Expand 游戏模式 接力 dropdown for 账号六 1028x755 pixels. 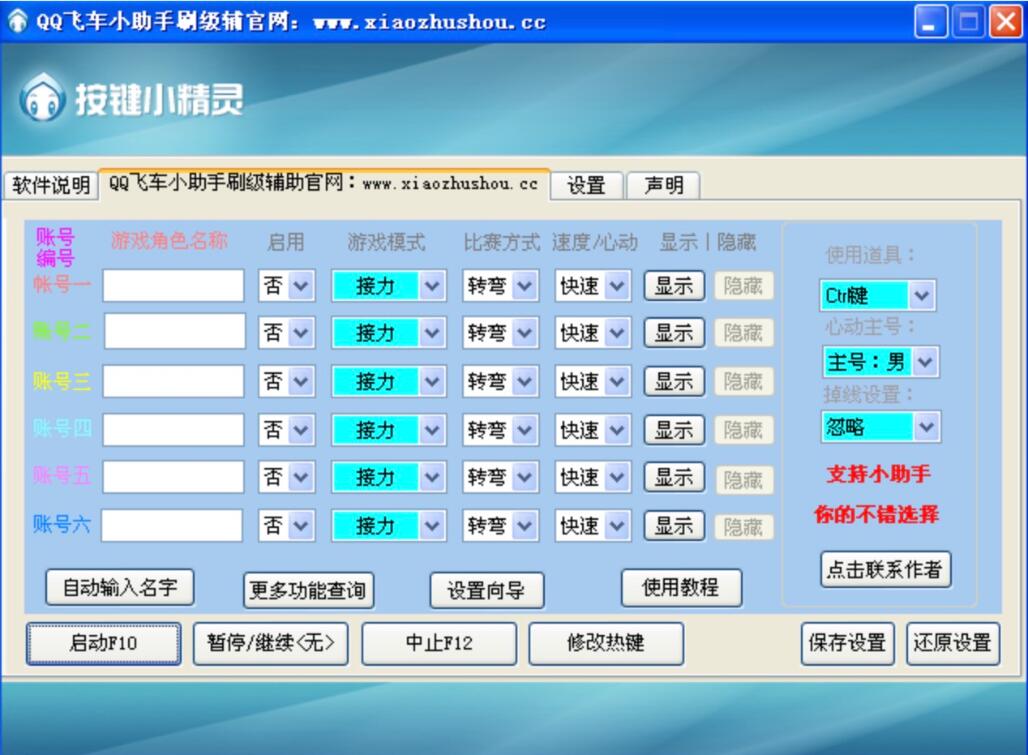coord(431,526)
